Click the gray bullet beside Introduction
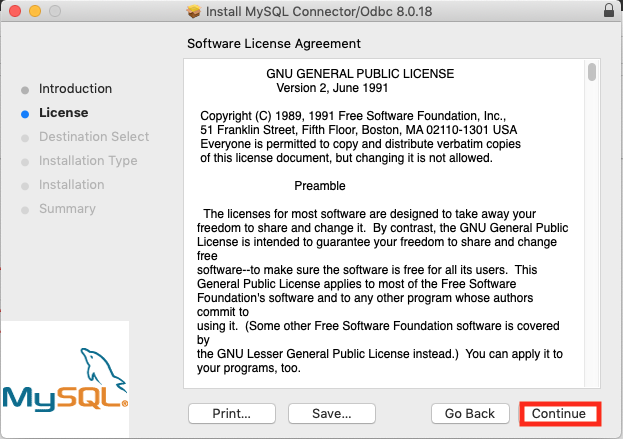The image size is (623, 439). coord(25,90)
